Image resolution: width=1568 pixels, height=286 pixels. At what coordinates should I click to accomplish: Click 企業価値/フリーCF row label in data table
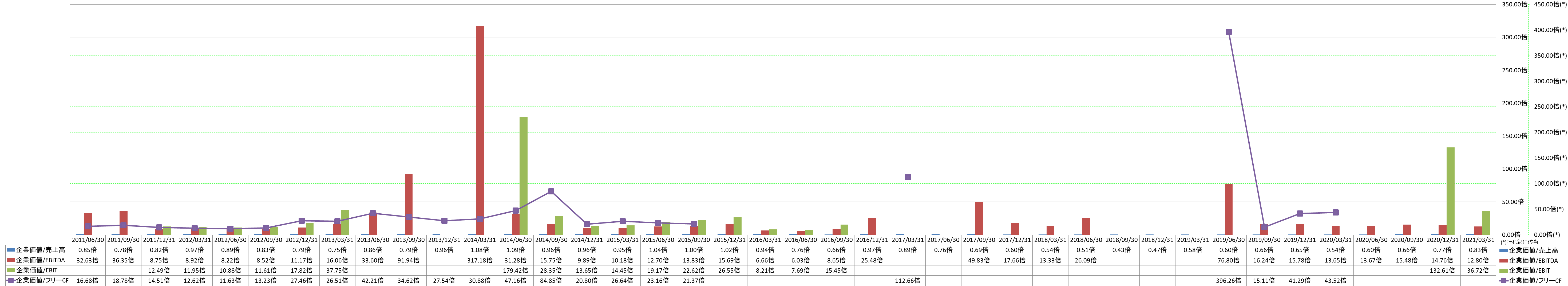41,280
